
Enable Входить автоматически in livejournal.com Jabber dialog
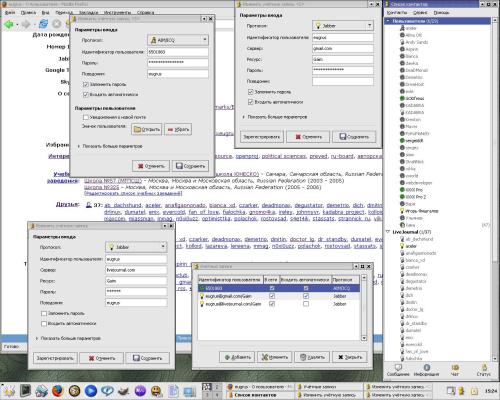click(44, 324)
